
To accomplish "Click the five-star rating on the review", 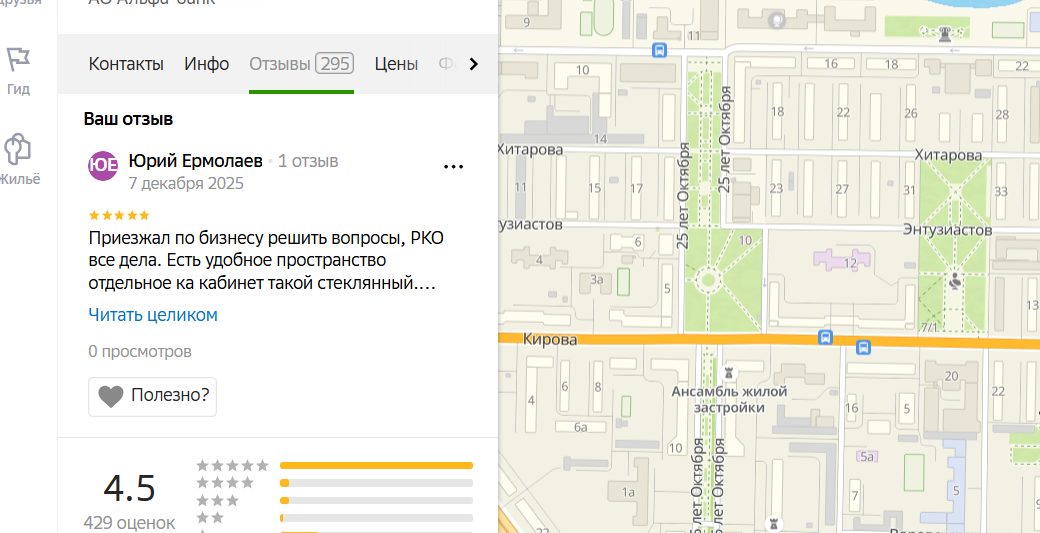I will (x=119, y=215).
